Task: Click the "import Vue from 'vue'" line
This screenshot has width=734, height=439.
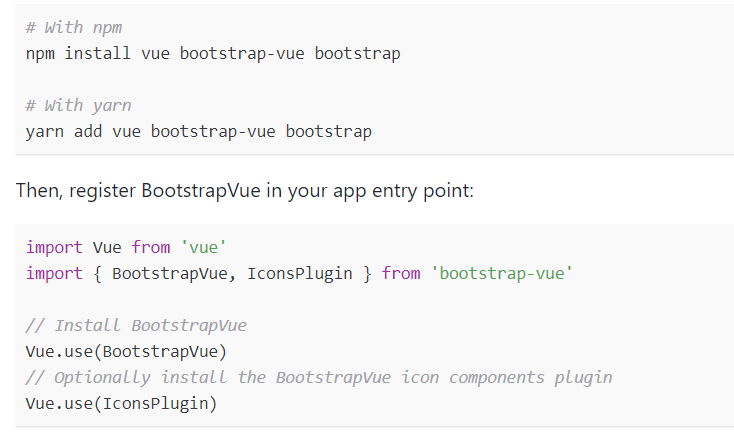Action: 126,247
